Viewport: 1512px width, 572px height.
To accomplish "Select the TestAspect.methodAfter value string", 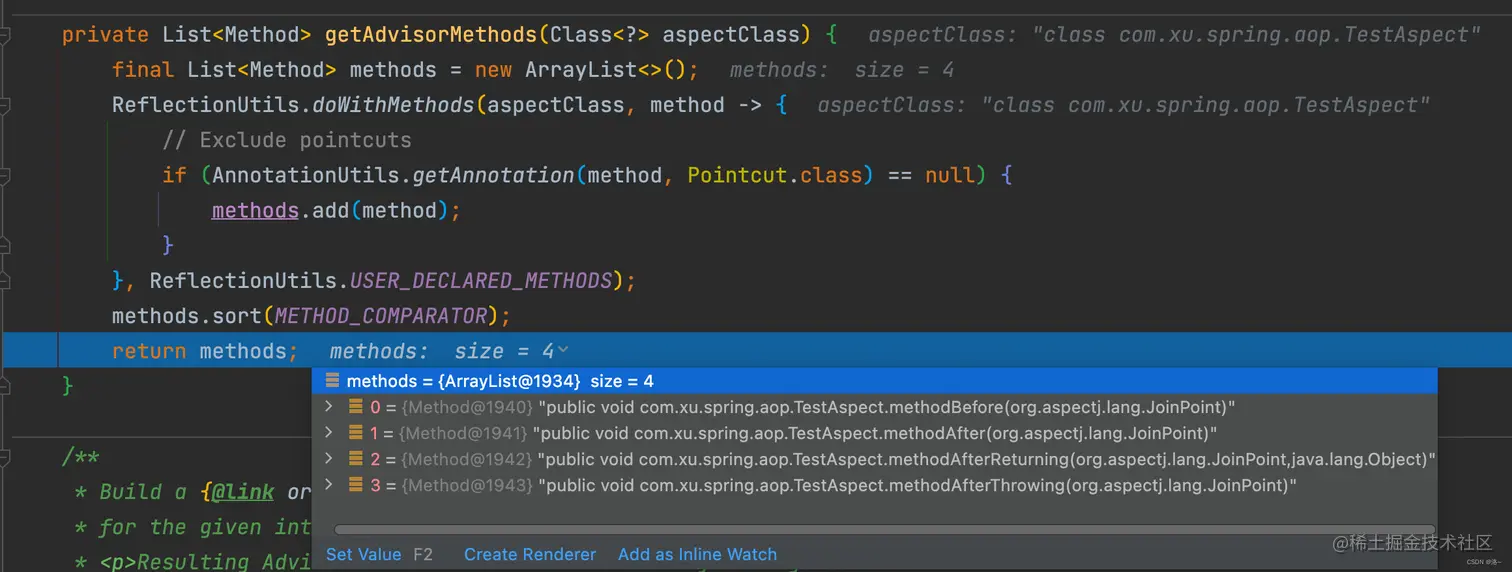I will coord(875,433).
